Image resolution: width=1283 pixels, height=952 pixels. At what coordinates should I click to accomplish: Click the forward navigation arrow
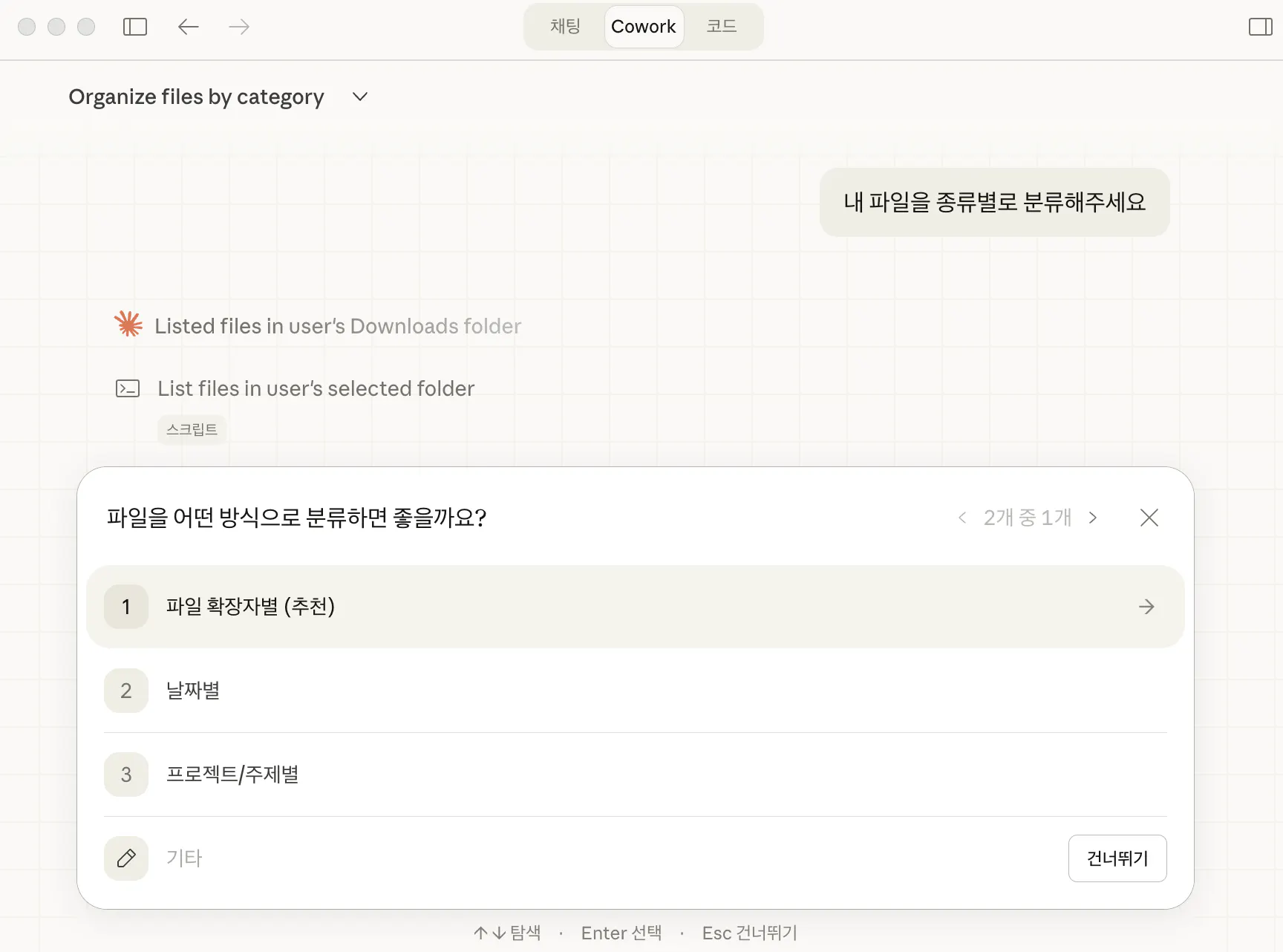click(239, 27)
